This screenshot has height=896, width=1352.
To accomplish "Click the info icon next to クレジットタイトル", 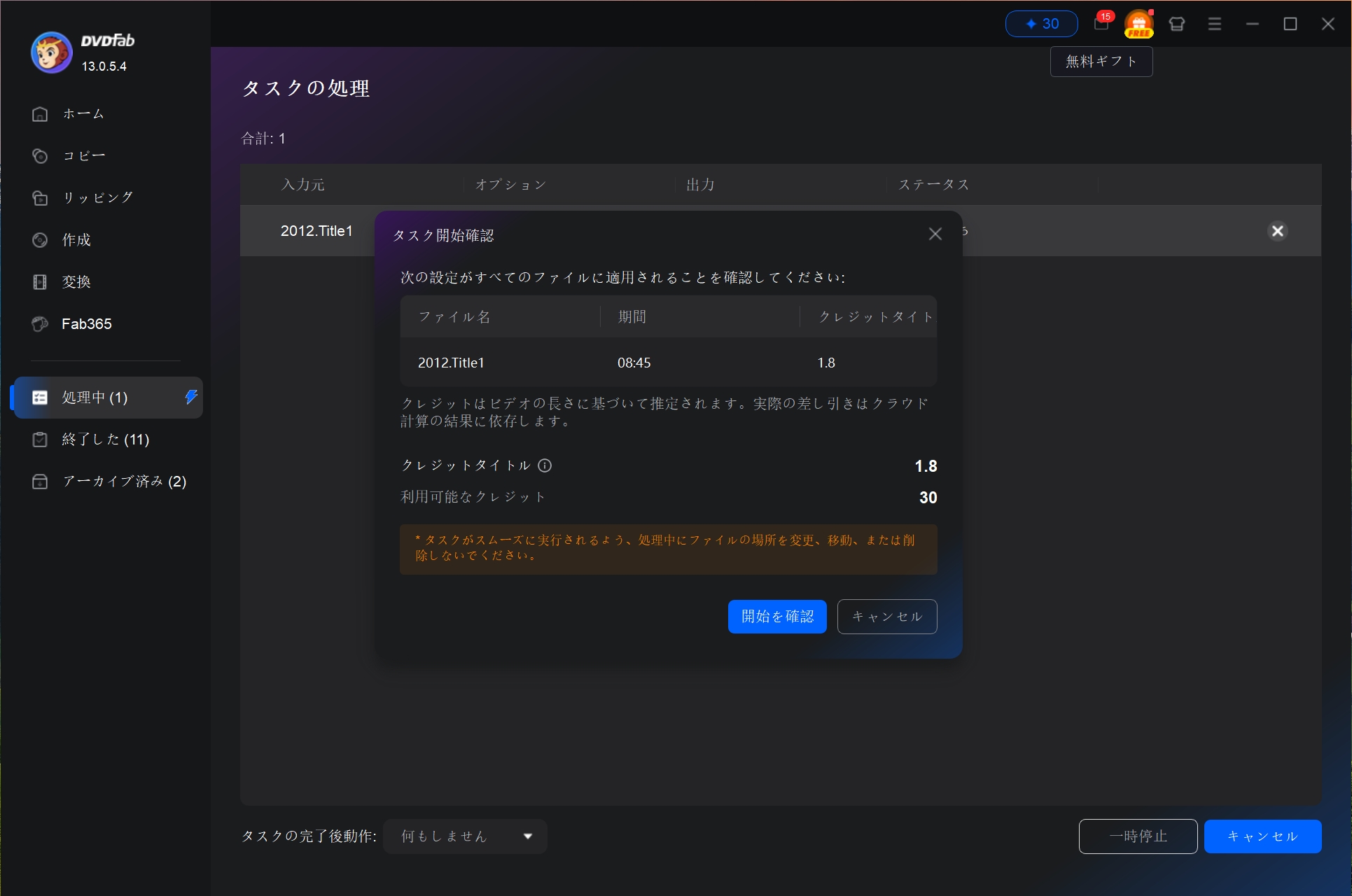I will [545, 465].
